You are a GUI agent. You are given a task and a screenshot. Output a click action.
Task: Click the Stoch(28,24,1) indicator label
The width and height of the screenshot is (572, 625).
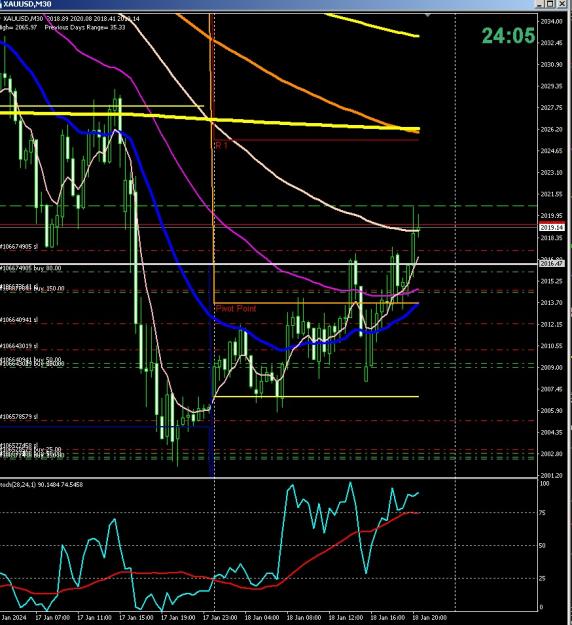[41, 484]
